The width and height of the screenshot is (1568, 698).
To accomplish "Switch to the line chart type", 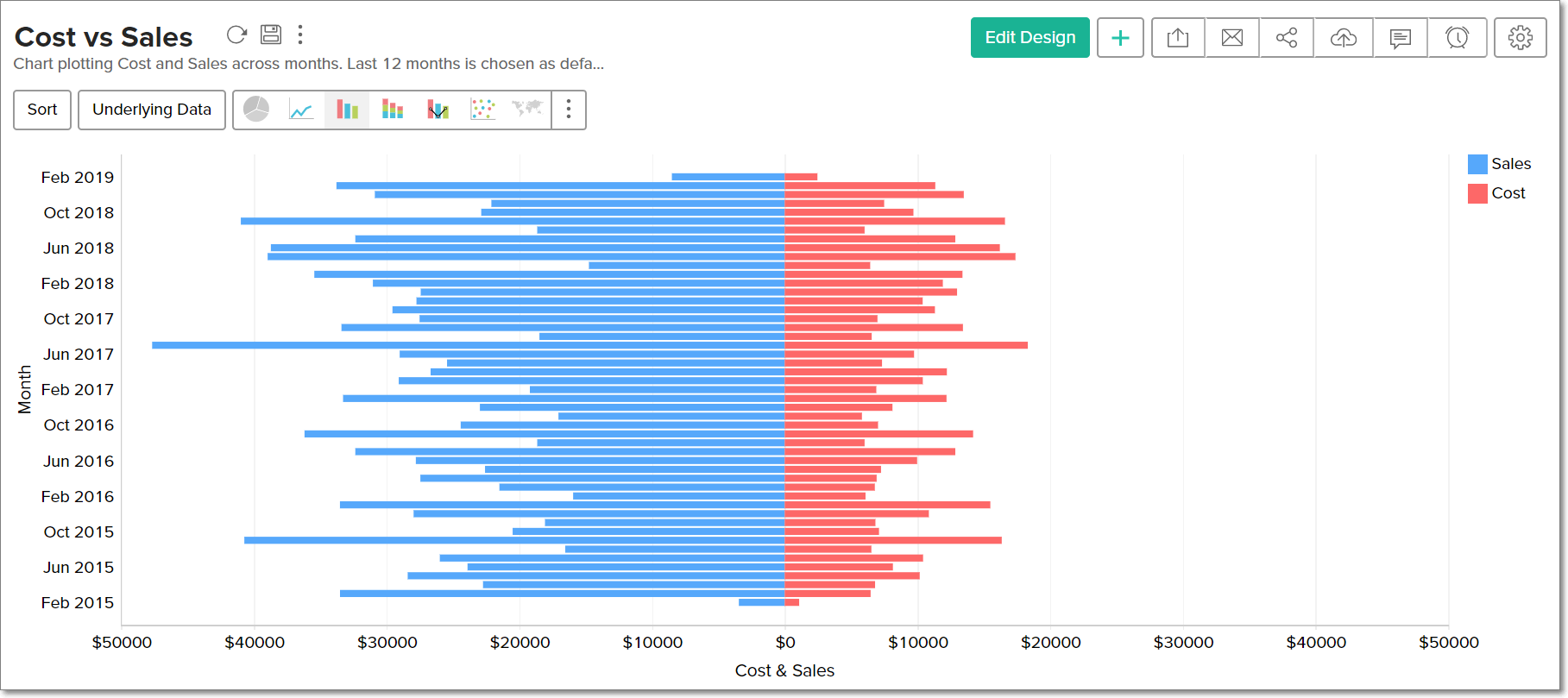I will 301,110.
